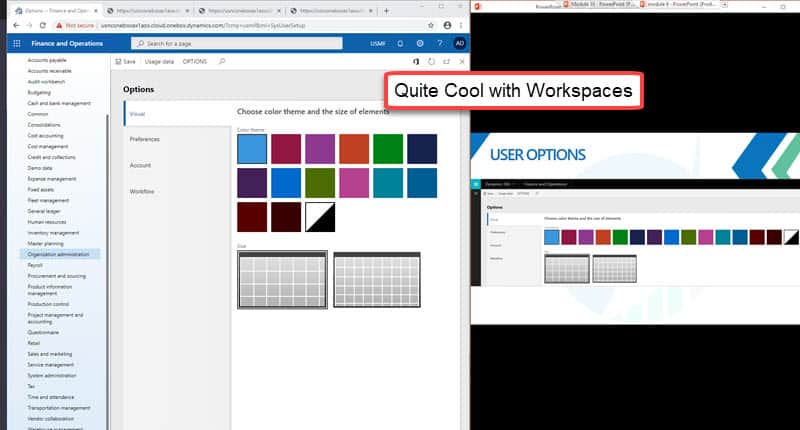This screenshot has height=430, width=800.
Task: Open the Accounts payable module
Action: [47, 60]
